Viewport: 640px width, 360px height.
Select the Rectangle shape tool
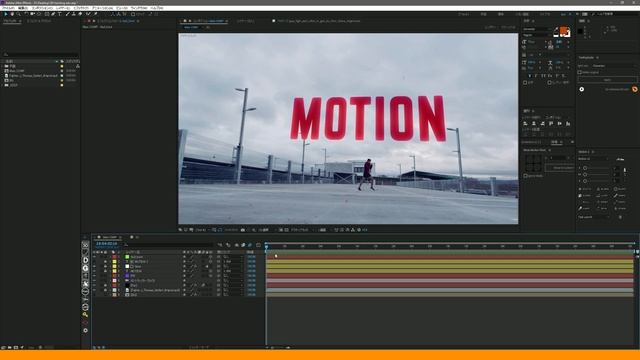46,14
